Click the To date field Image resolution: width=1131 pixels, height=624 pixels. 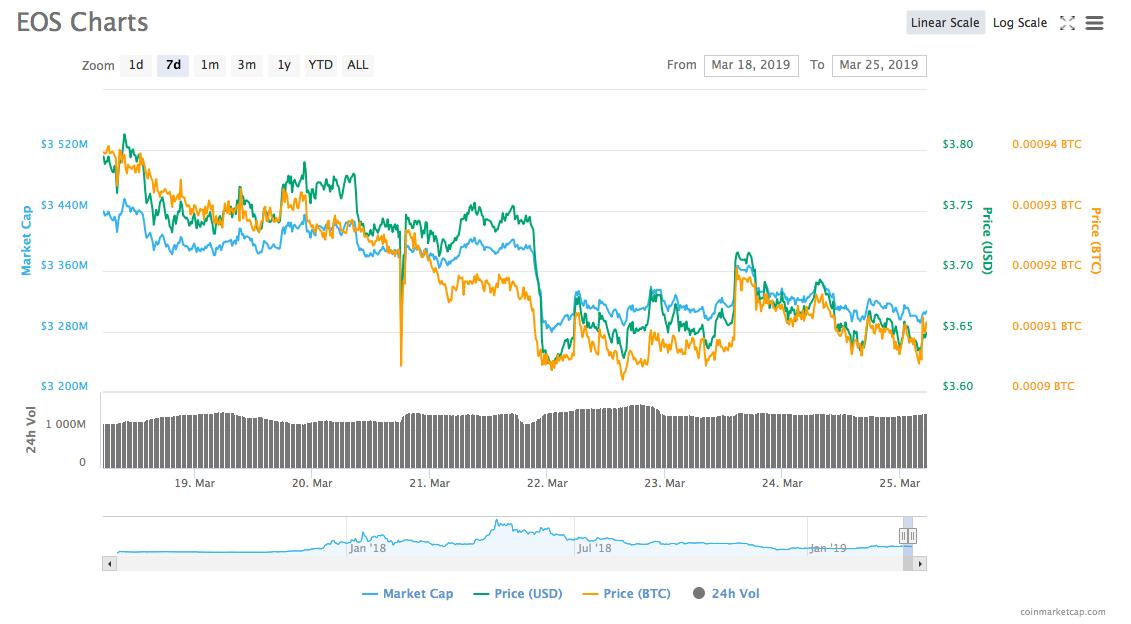tap(879, 65)
